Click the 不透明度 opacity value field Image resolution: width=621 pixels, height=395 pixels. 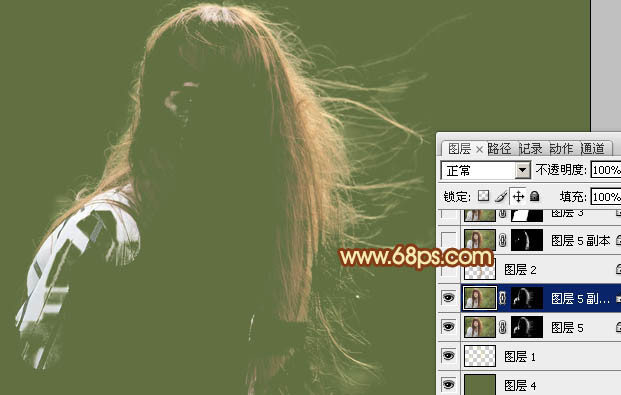click(606, 170)
